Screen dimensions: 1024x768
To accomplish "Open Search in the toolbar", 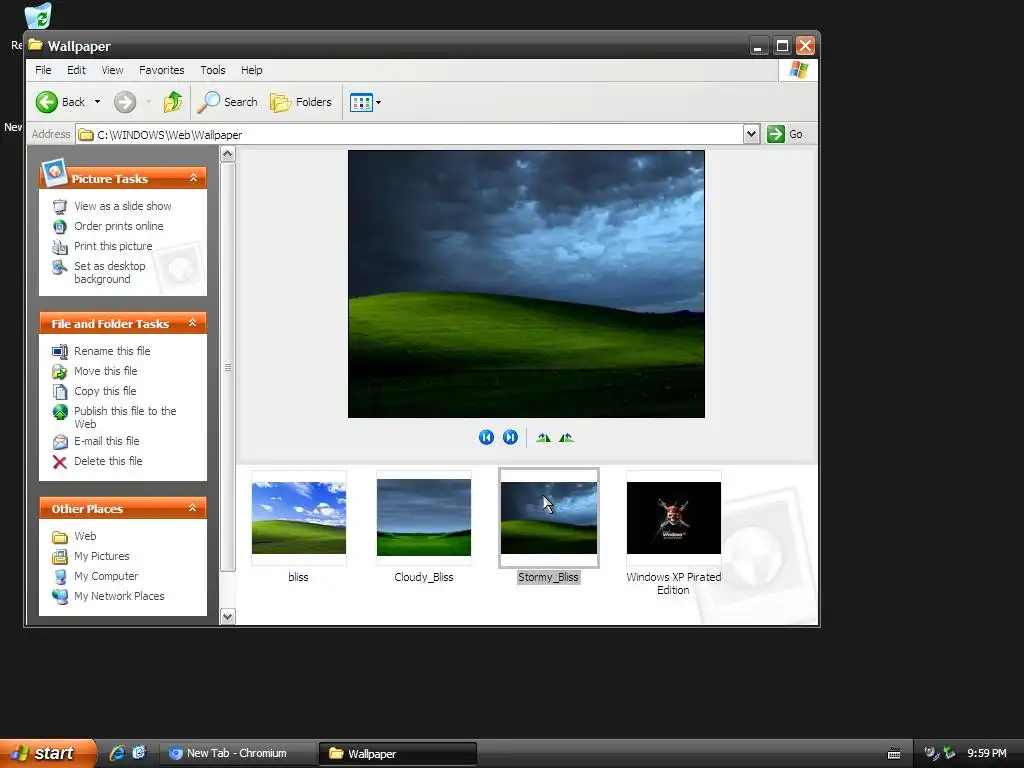I will [228, 102].
